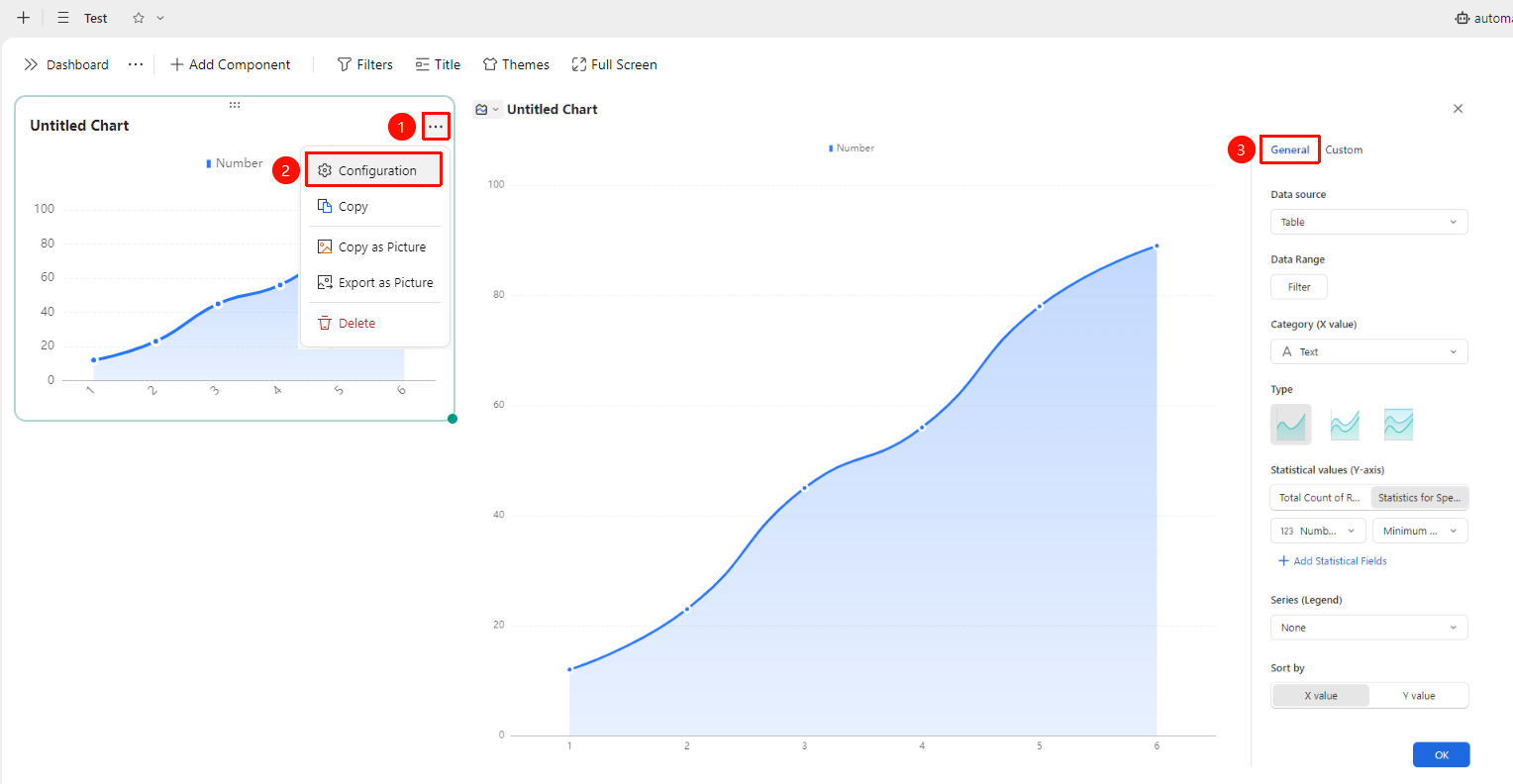
Task: Choose Configuration from the chart menu
Action: [374, 170]
